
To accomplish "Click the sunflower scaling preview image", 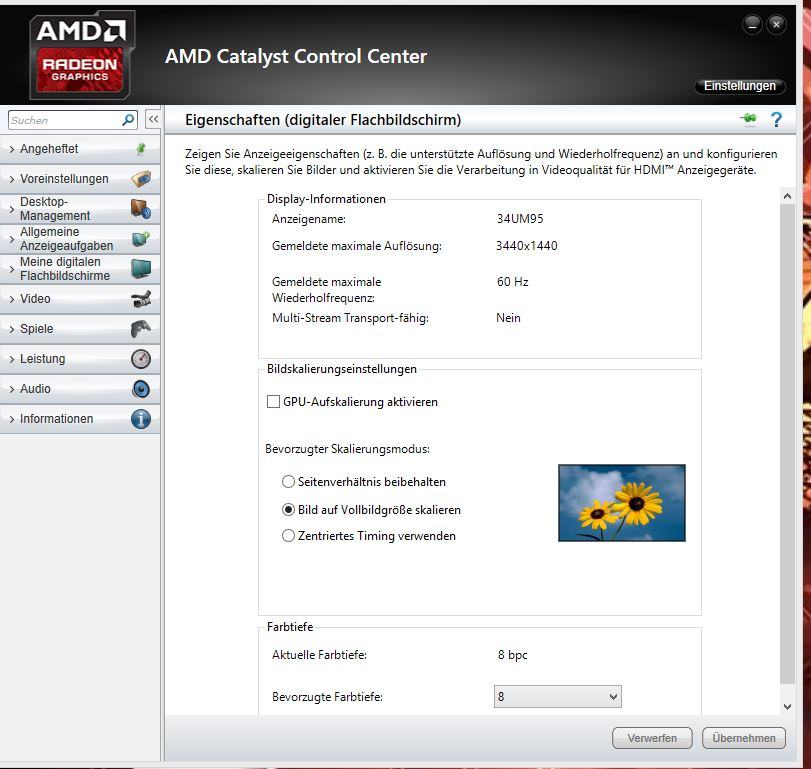I will point(622,503).
